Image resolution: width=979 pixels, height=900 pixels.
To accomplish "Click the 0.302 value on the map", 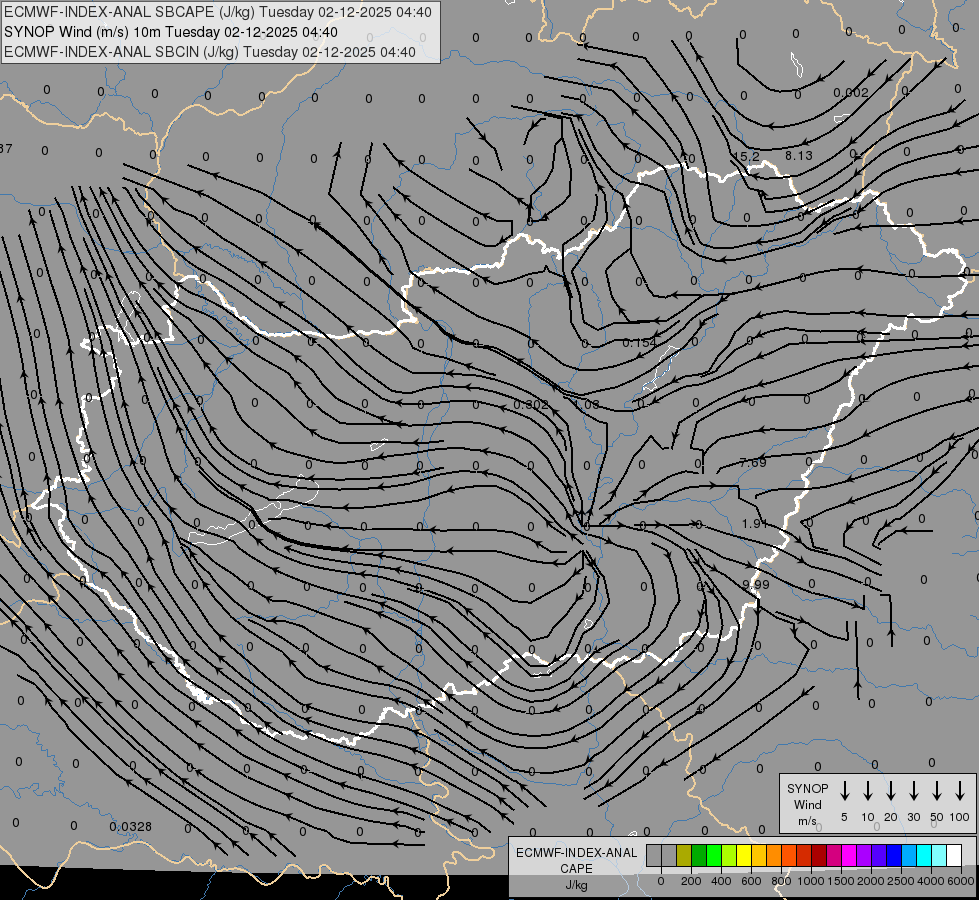I will [x=531, y=405].
